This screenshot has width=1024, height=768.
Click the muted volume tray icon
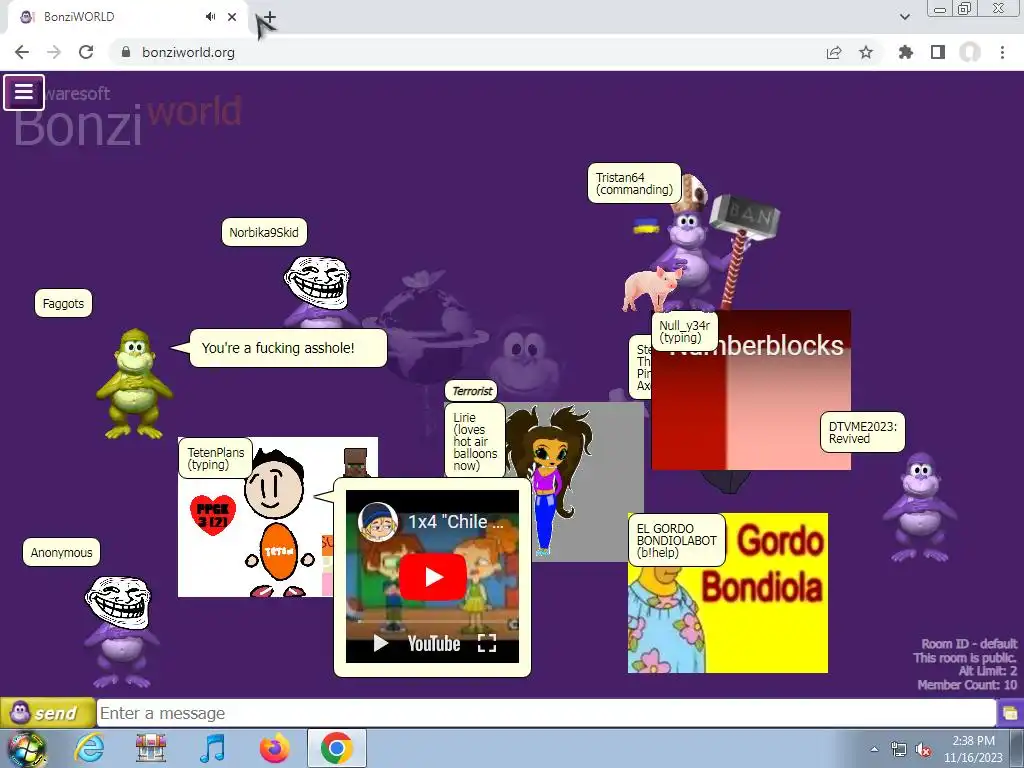pyautogui.click(x=923, y=750)
